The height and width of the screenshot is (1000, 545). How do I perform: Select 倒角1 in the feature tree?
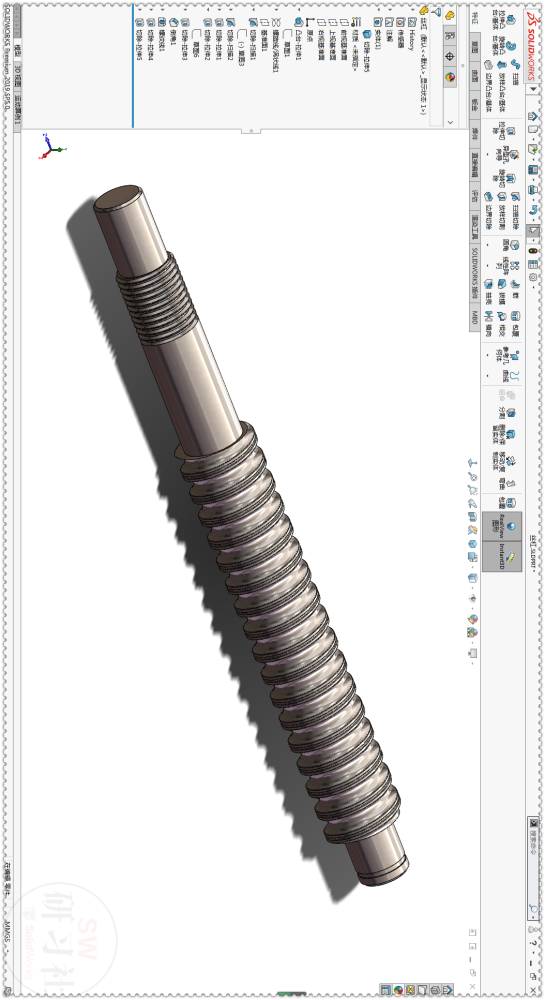click(x=173, y=31)
